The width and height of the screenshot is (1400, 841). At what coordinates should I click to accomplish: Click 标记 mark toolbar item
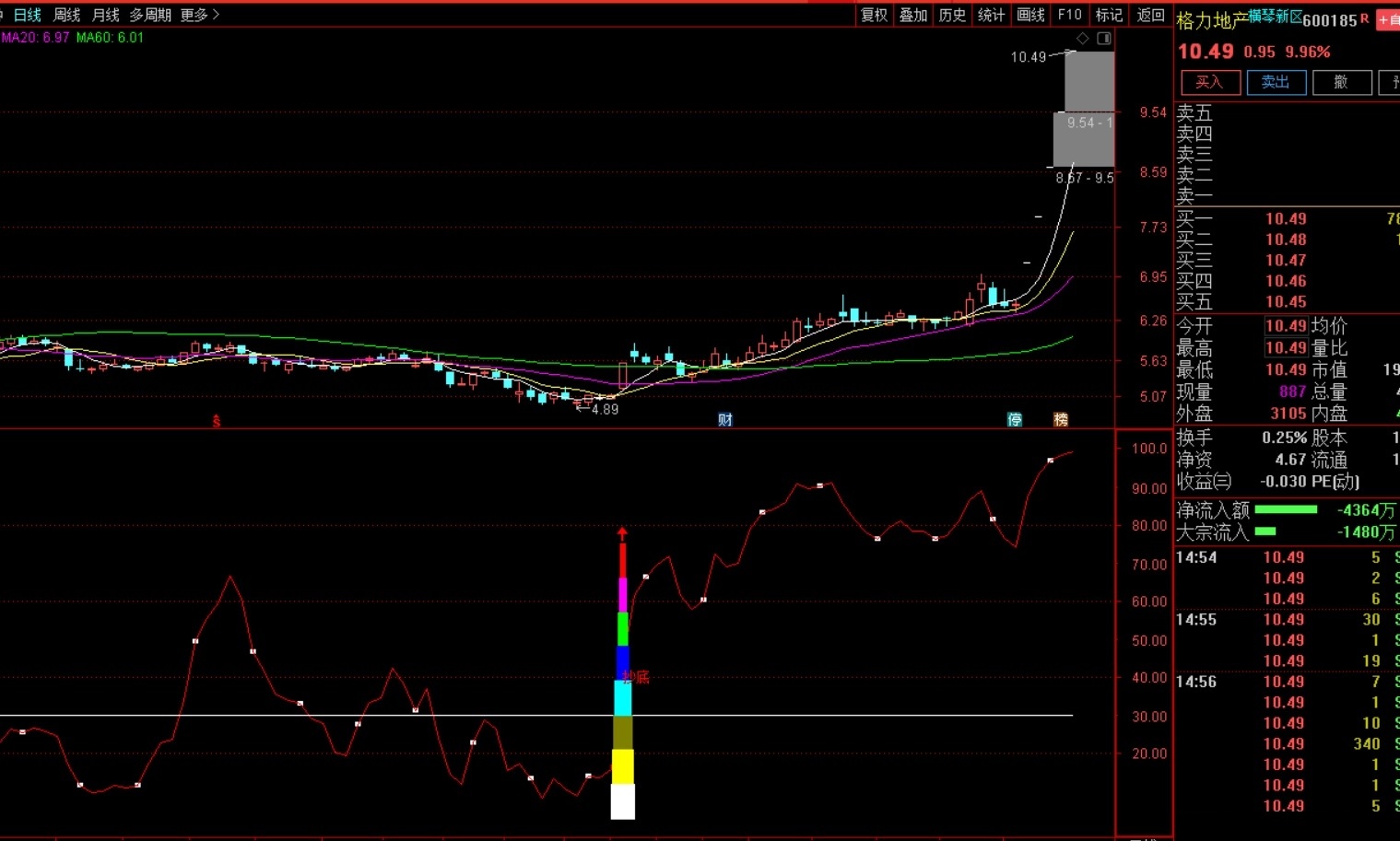[1109, 15]
